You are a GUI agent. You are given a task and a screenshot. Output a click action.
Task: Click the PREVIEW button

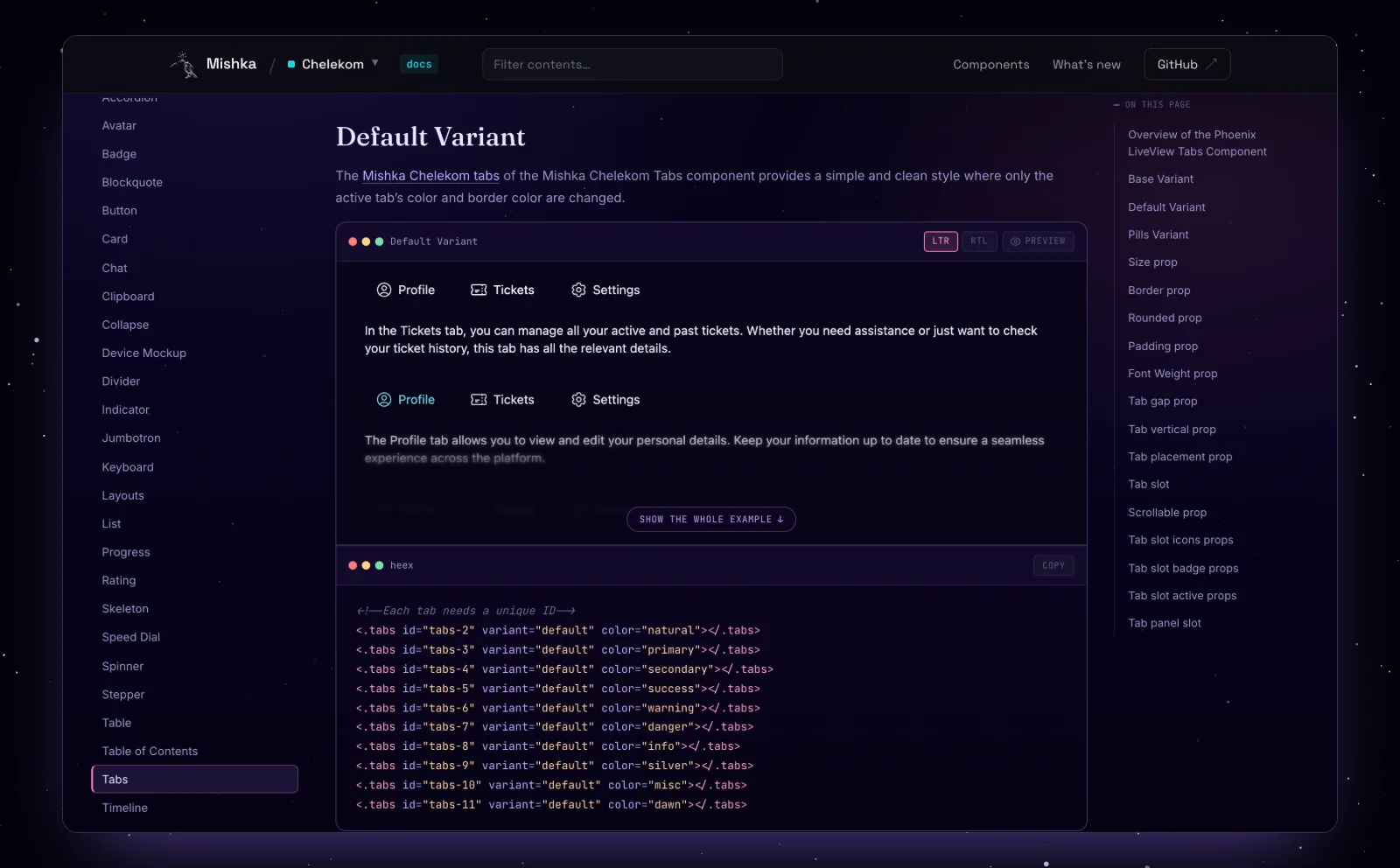(1039, 241)
